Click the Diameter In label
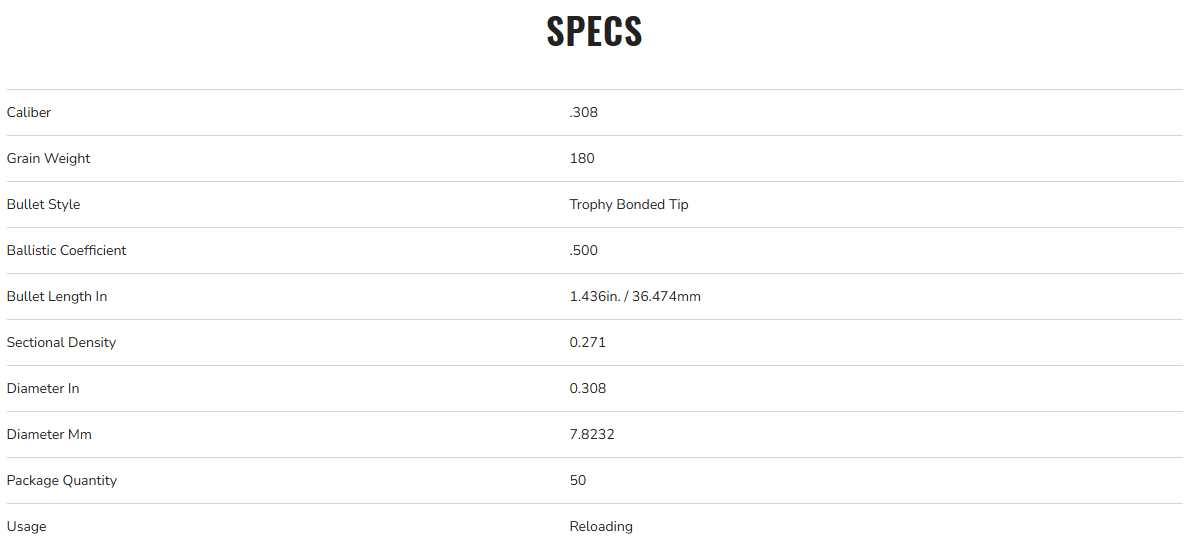Screen dimensions: 1189x548 (43, 389)
